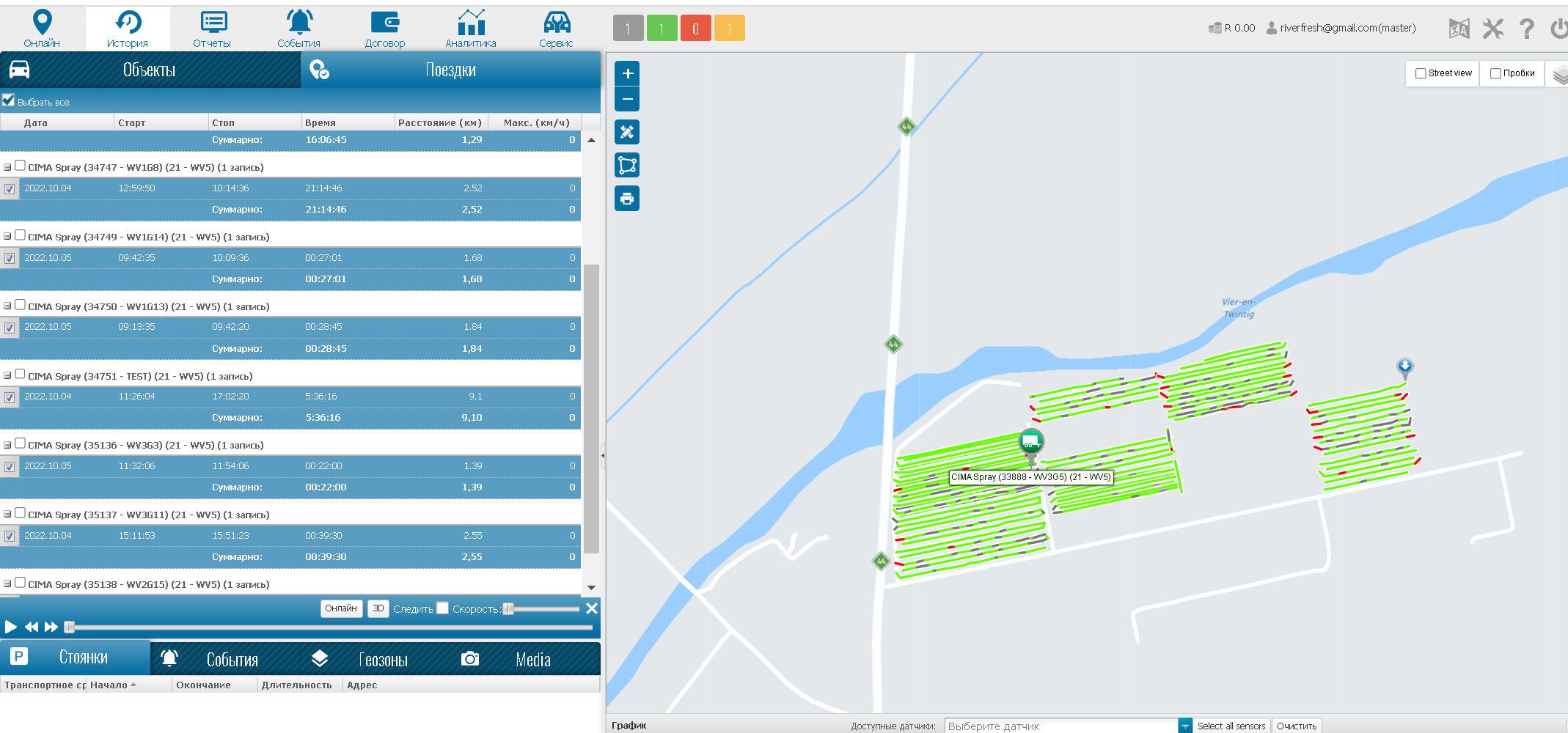Switch to the Геозоны tab

(x=361, y=659)
